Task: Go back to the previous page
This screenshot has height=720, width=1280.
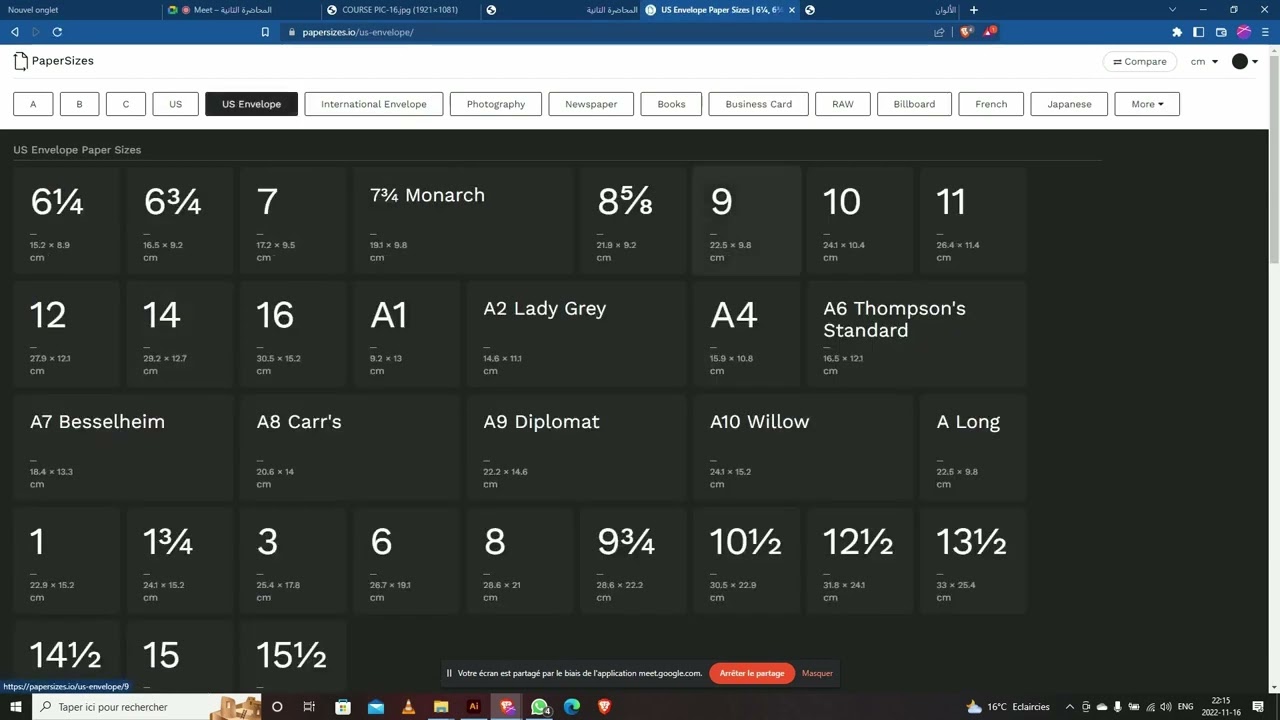Action: click(15, 32)
